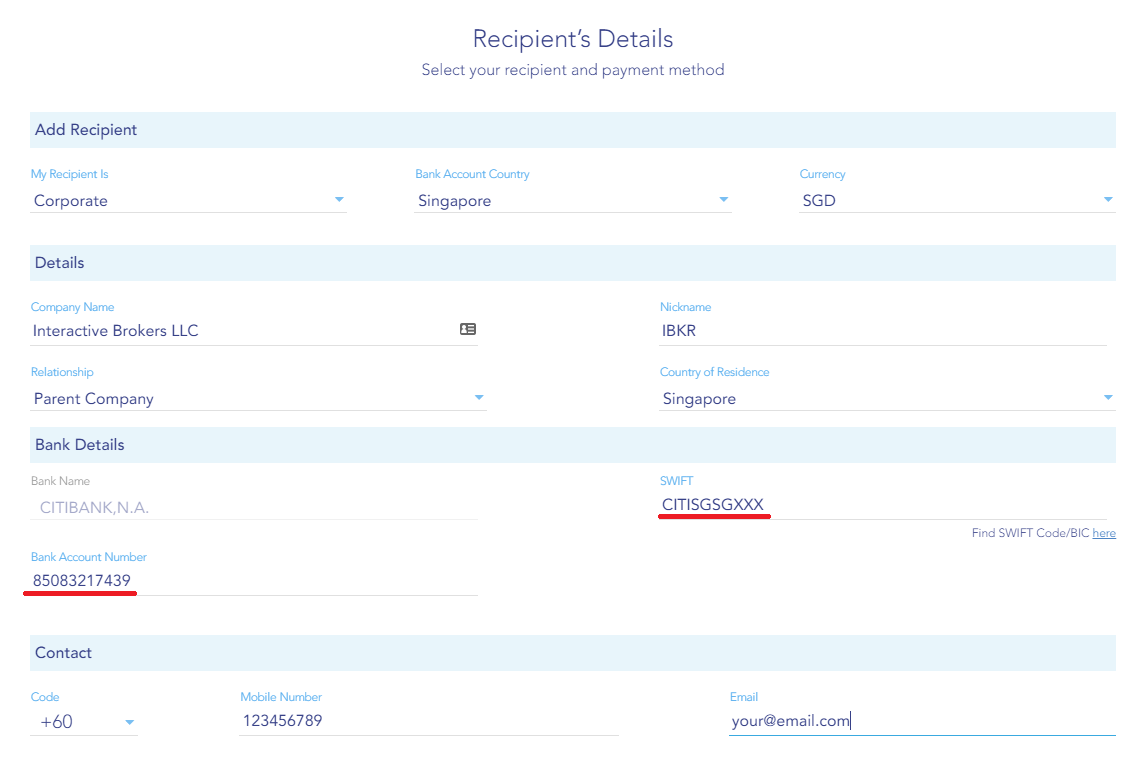Expand the Country of Residence dropdown
Screen dimensions: 1144x757
tap(887, 398)
